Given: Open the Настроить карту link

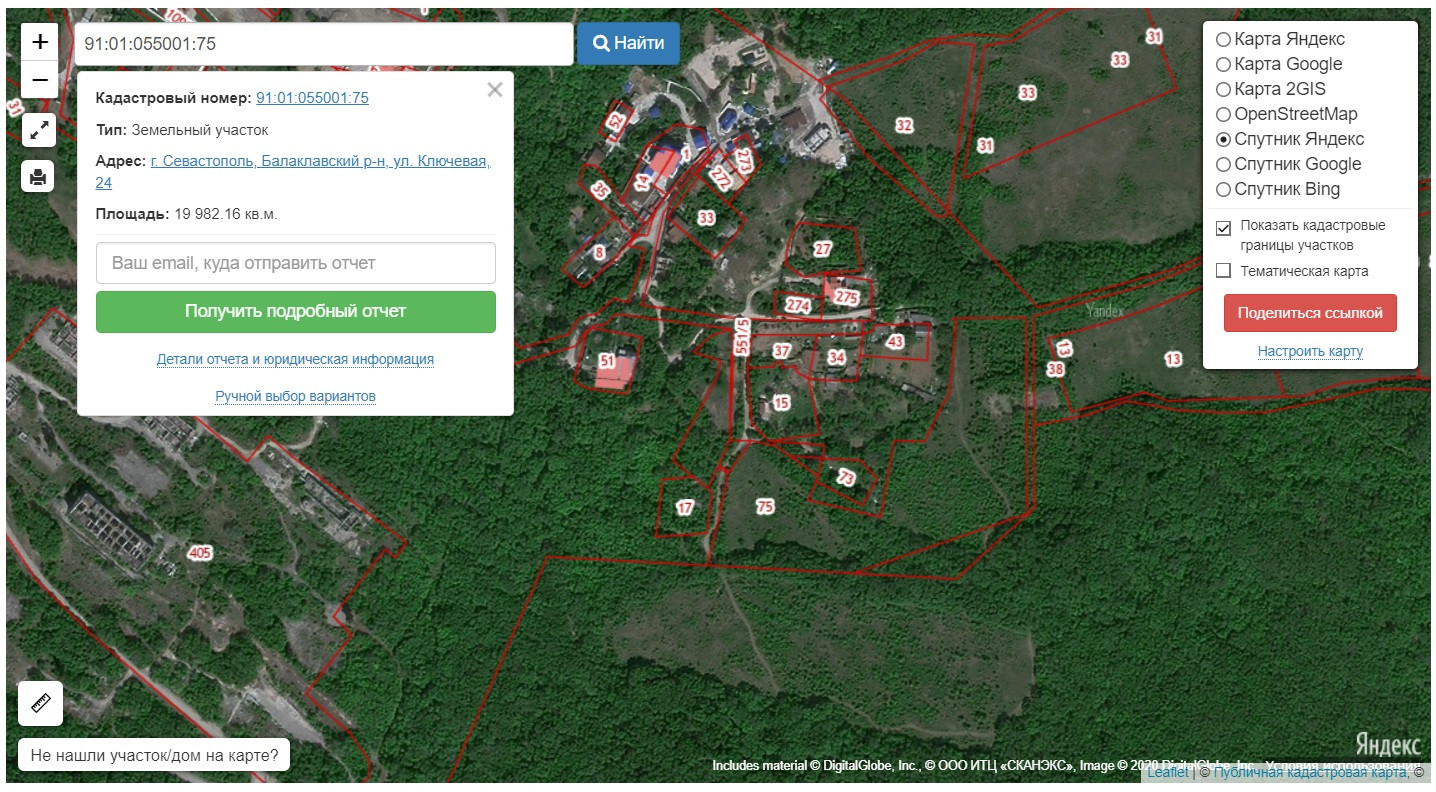Looking at the screenshot, I should 1310,352.
